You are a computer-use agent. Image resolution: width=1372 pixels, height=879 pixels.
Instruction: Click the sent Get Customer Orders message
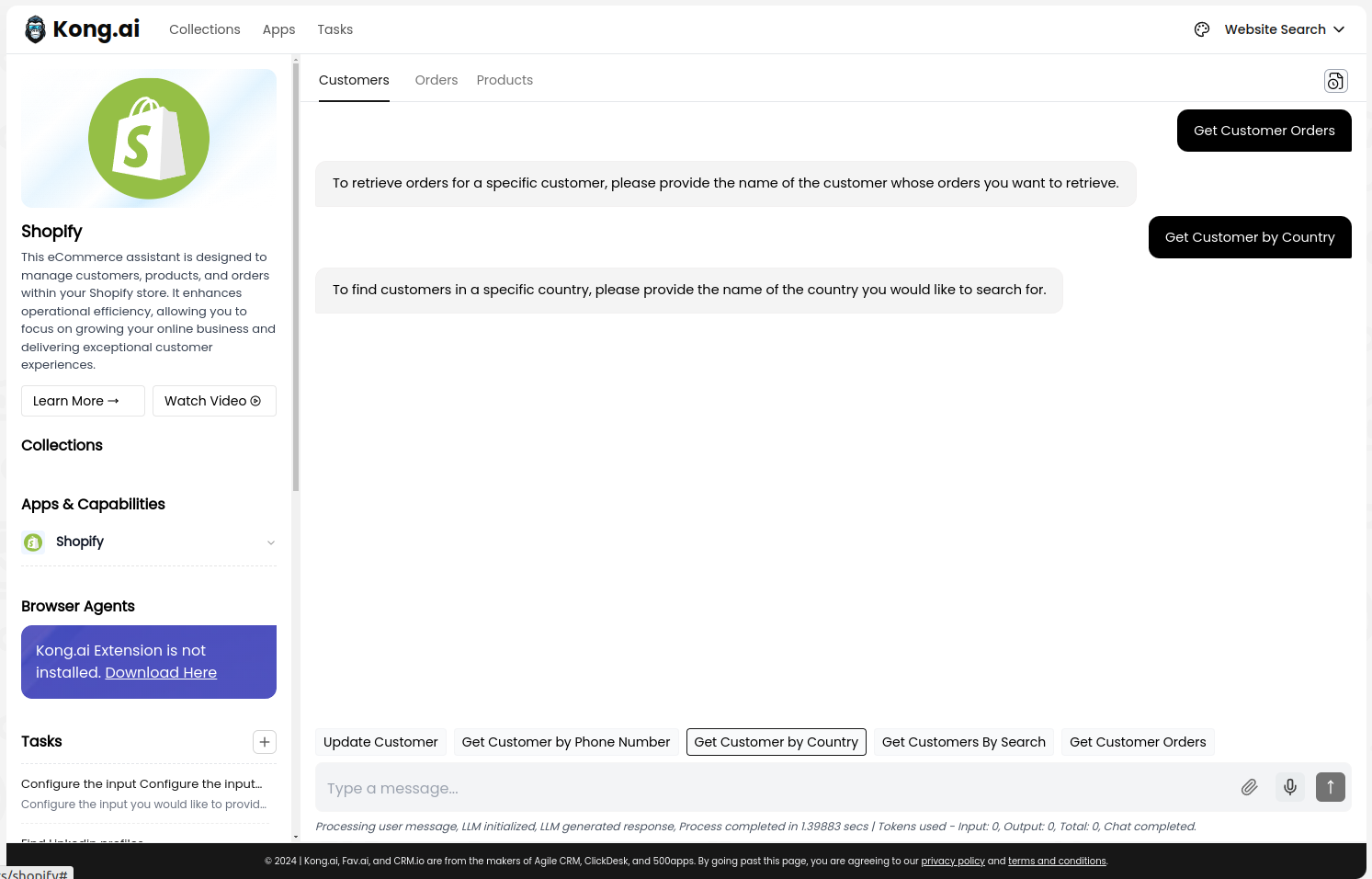pyautogui.click(x=1264, y=131)
